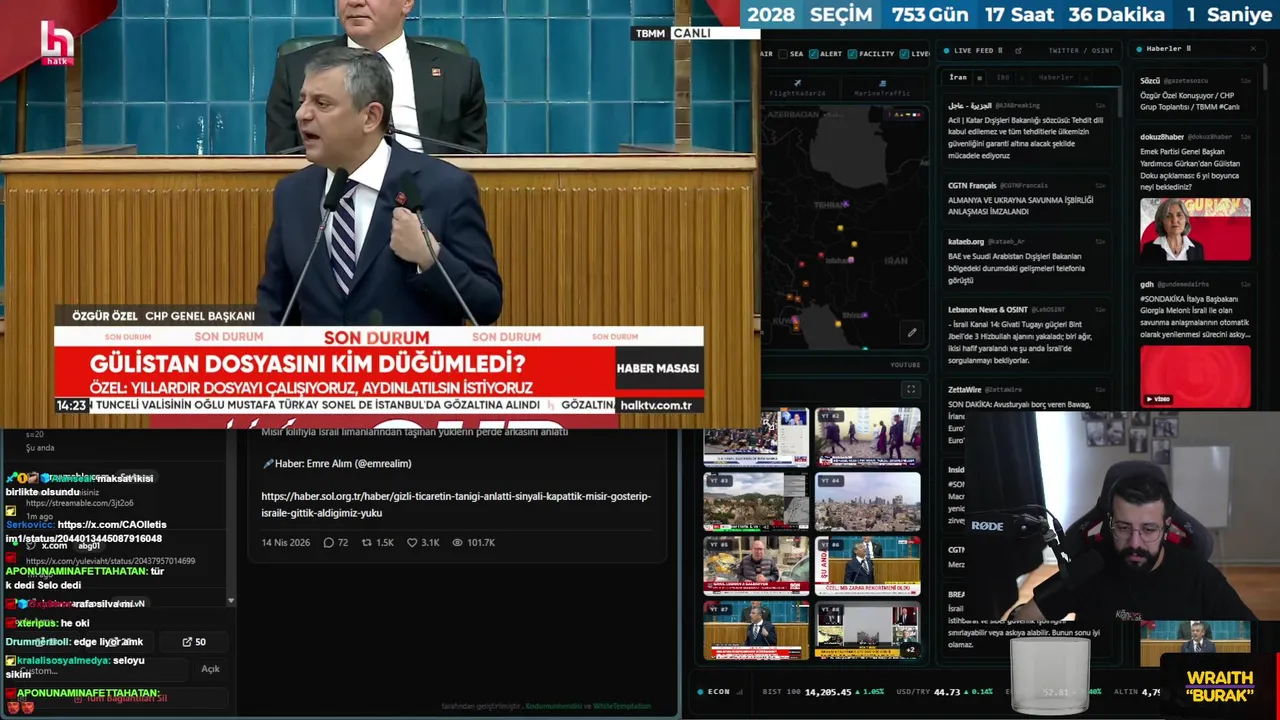The image size is (1280, 720).
Task: Select YT #6 stream thumbnail
Action: coord(867,566)
